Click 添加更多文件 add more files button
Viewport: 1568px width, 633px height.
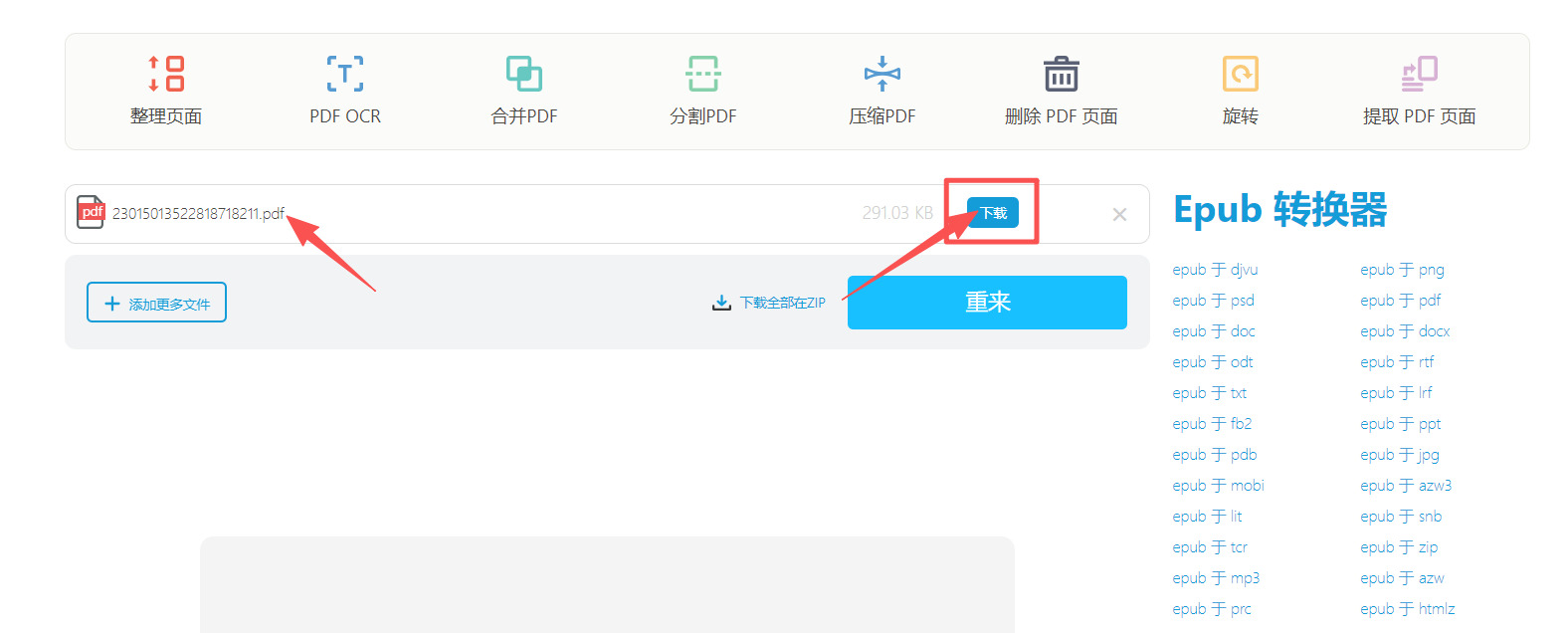(x=156, y=303)
